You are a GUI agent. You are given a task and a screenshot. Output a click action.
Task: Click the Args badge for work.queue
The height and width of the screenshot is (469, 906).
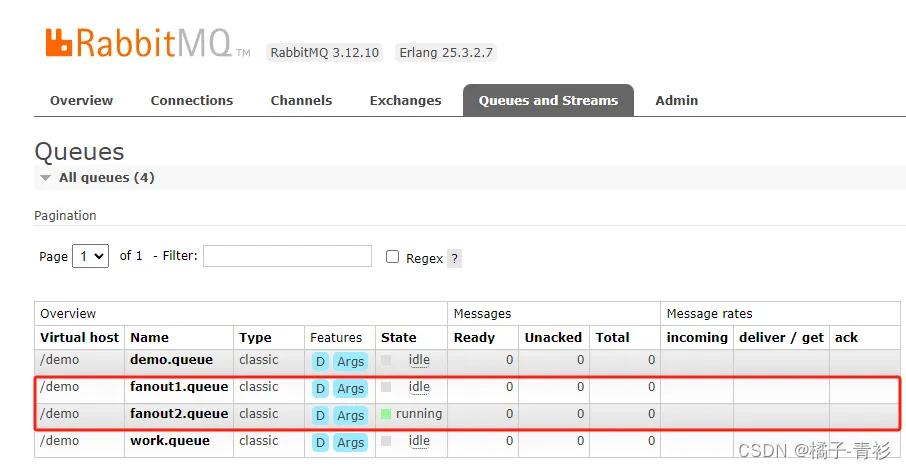(x=350, y=442)
